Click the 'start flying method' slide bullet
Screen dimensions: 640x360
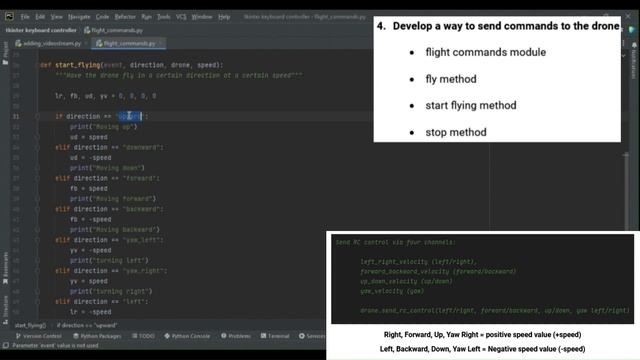[471, 105]
